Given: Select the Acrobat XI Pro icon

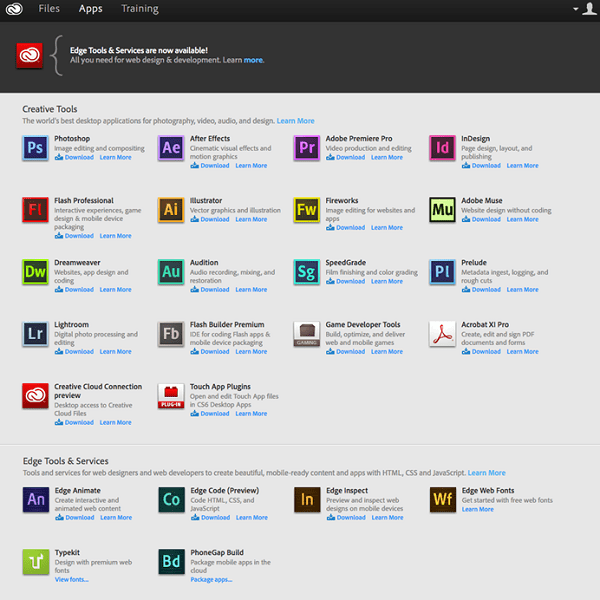Looking at the screenshot, I should (442, 334).
